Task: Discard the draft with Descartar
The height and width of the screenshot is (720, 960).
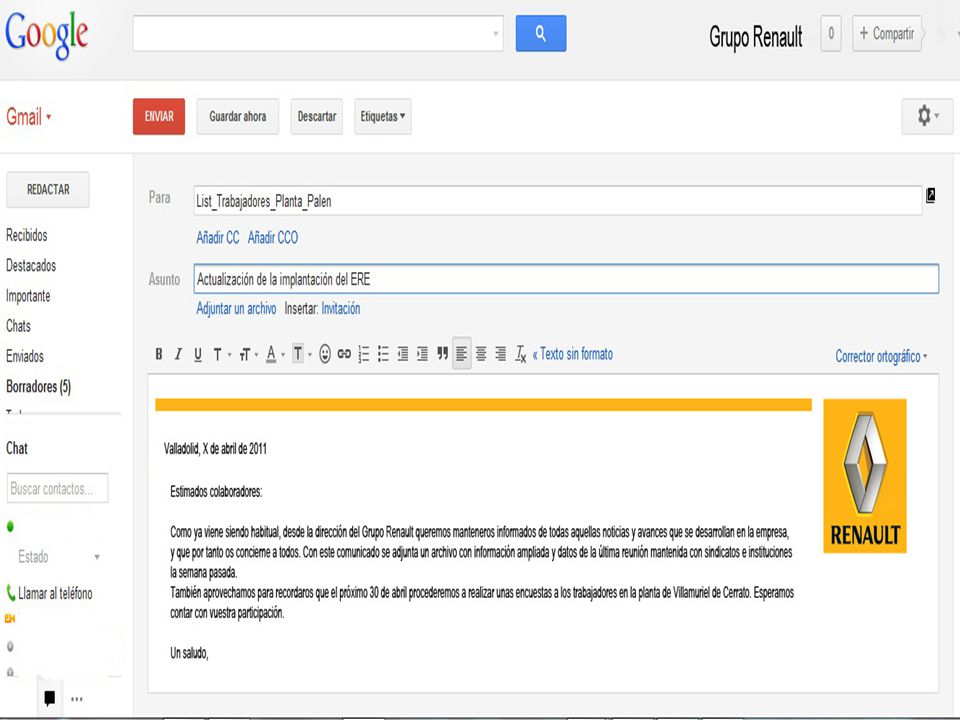Action: 317,116
